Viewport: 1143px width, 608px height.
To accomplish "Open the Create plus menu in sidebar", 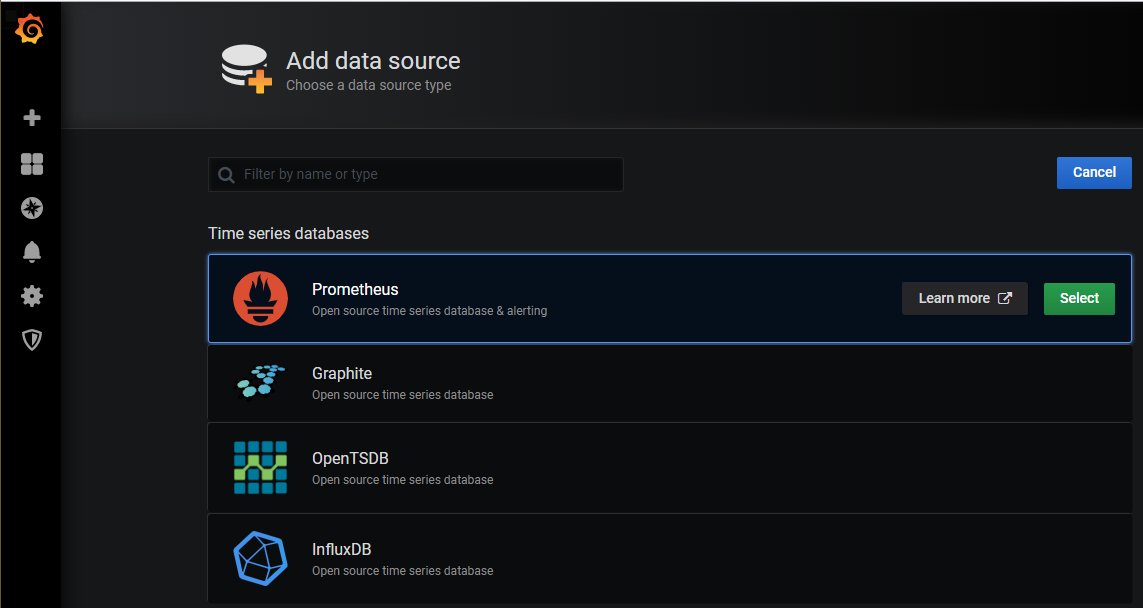I will click(32, 118).
